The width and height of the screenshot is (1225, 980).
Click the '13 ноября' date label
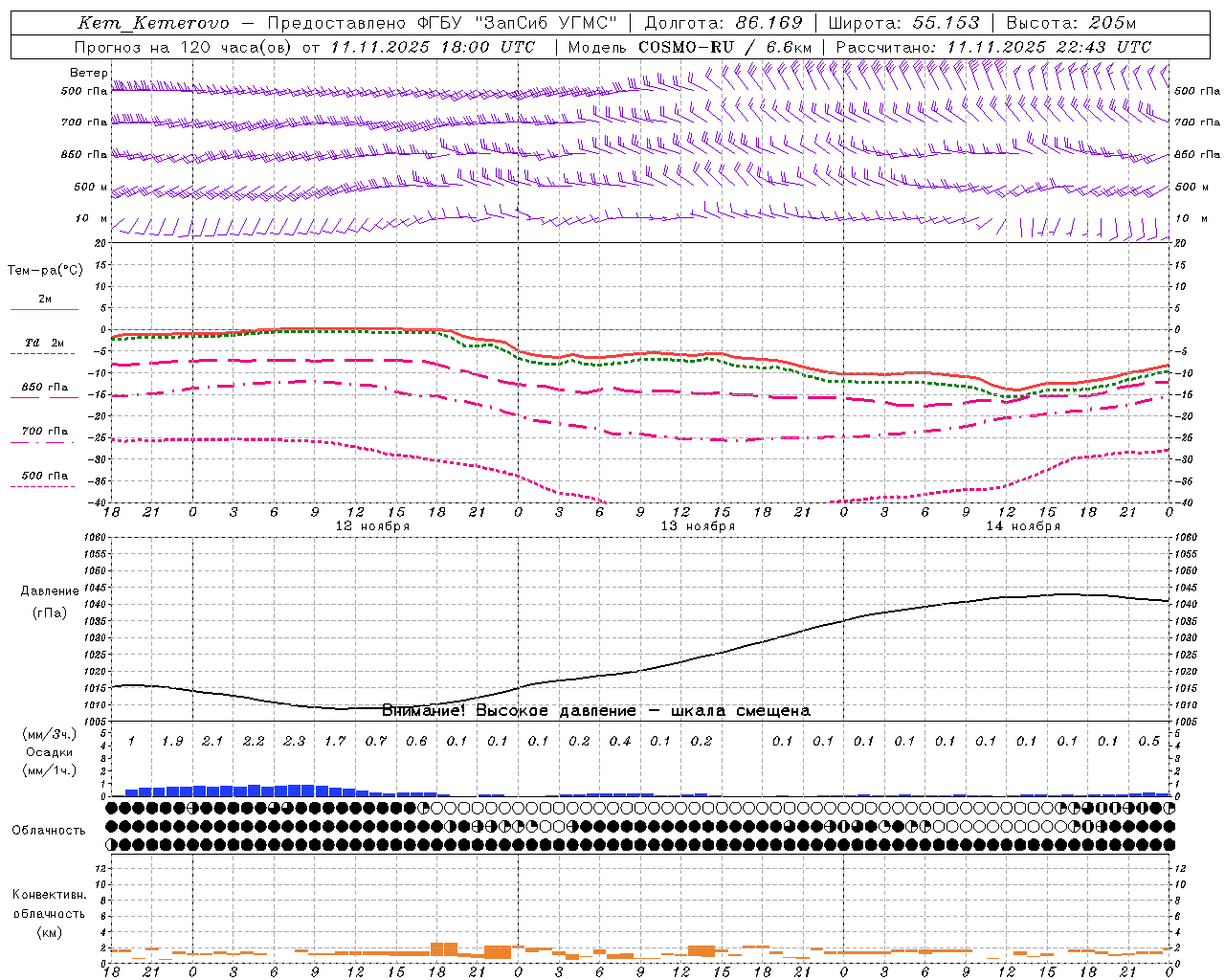698,526
